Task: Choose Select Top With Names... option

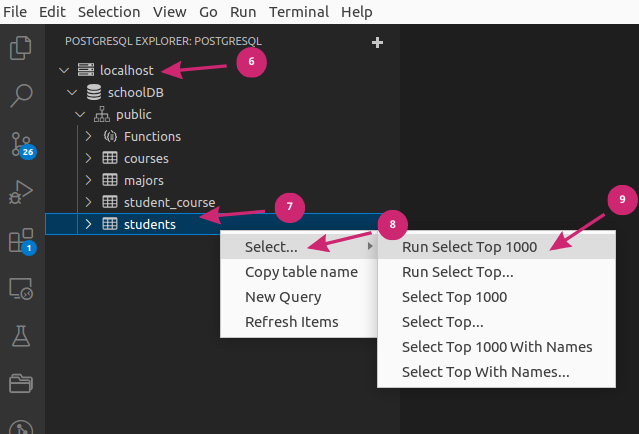Action: (x=496, y=372)
